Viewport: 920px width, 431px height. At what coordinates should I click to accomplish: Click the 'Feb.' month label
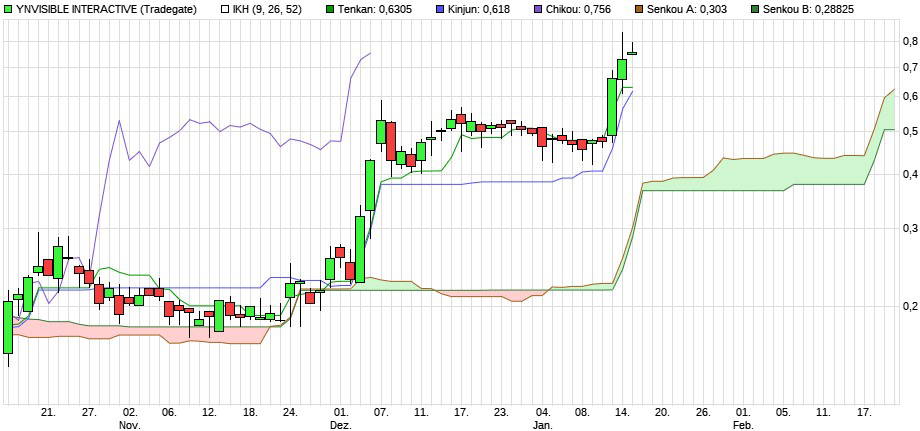(743, 425)
